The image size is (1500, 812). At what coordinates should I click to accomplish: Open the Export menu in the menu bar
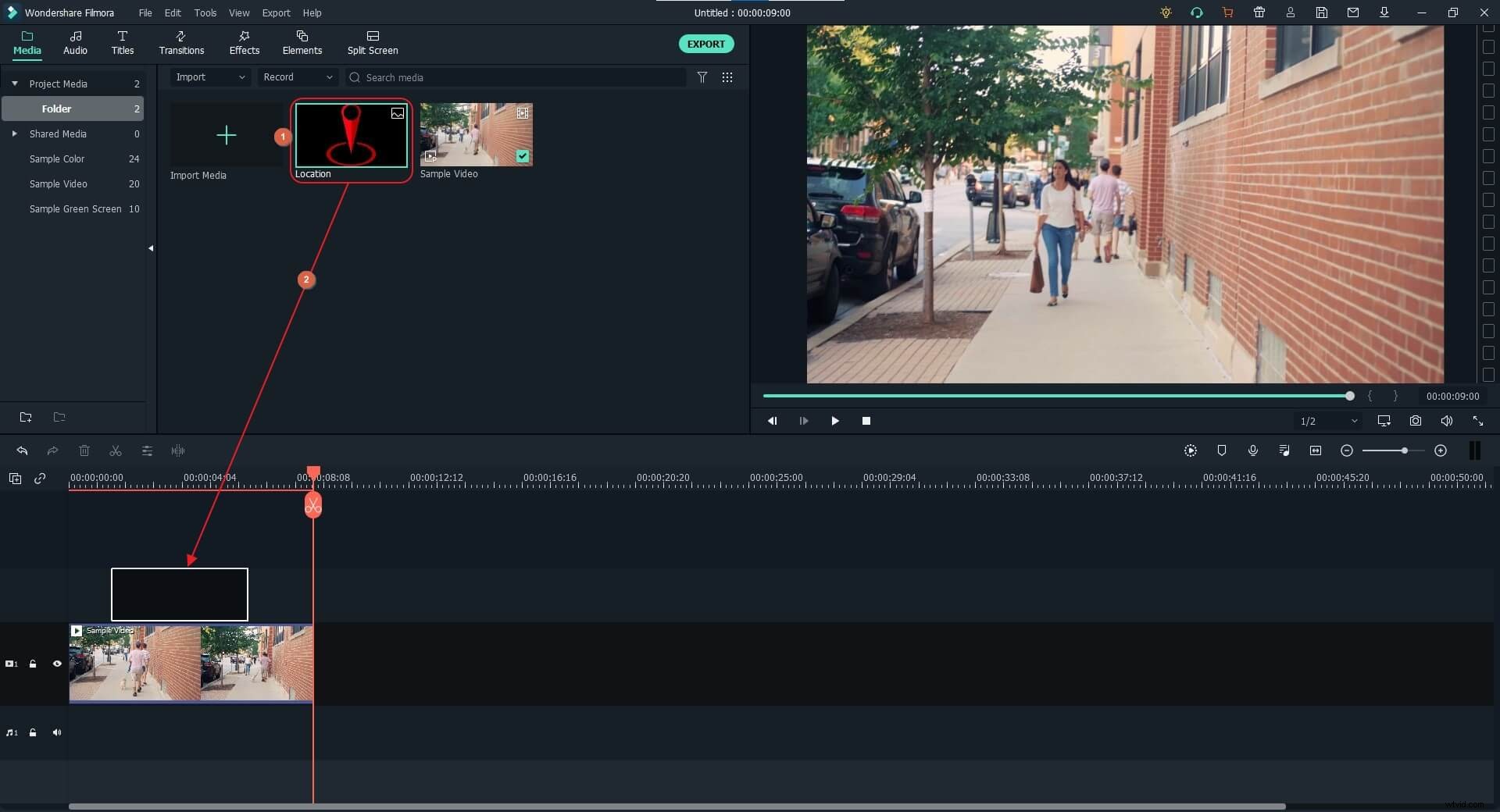pyautogui.click(x=275, y=12)
